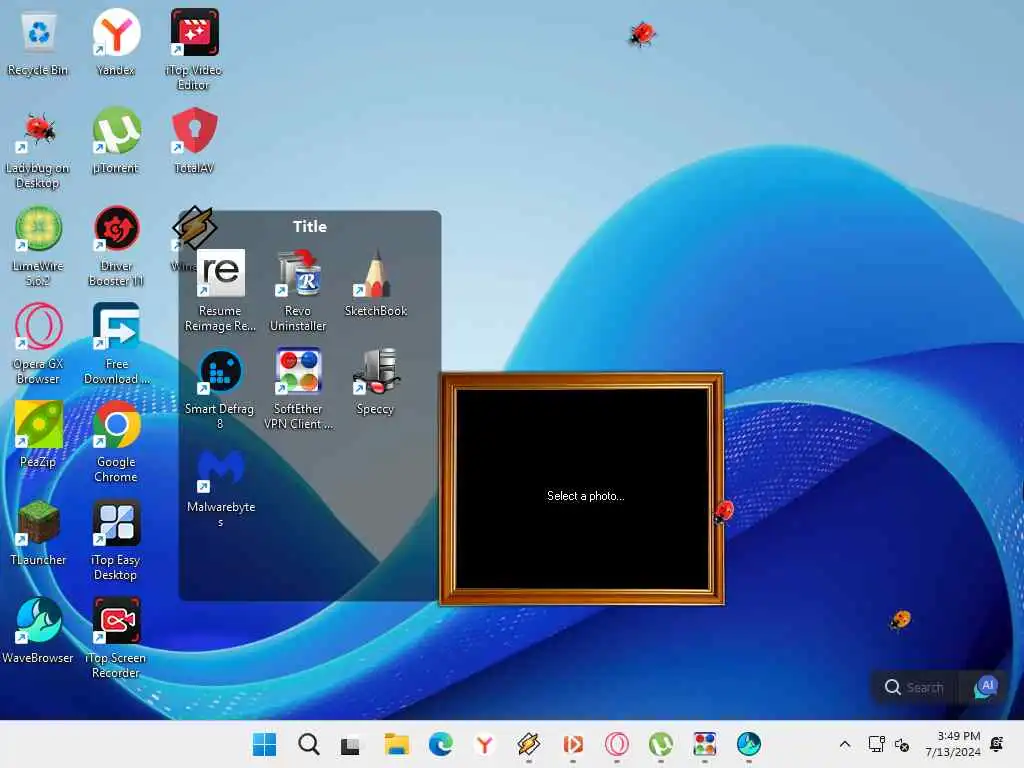This screenshot has width=1024, height=768.
Task: Select the SketchBook pencil icon
Action: pos(376,273)
